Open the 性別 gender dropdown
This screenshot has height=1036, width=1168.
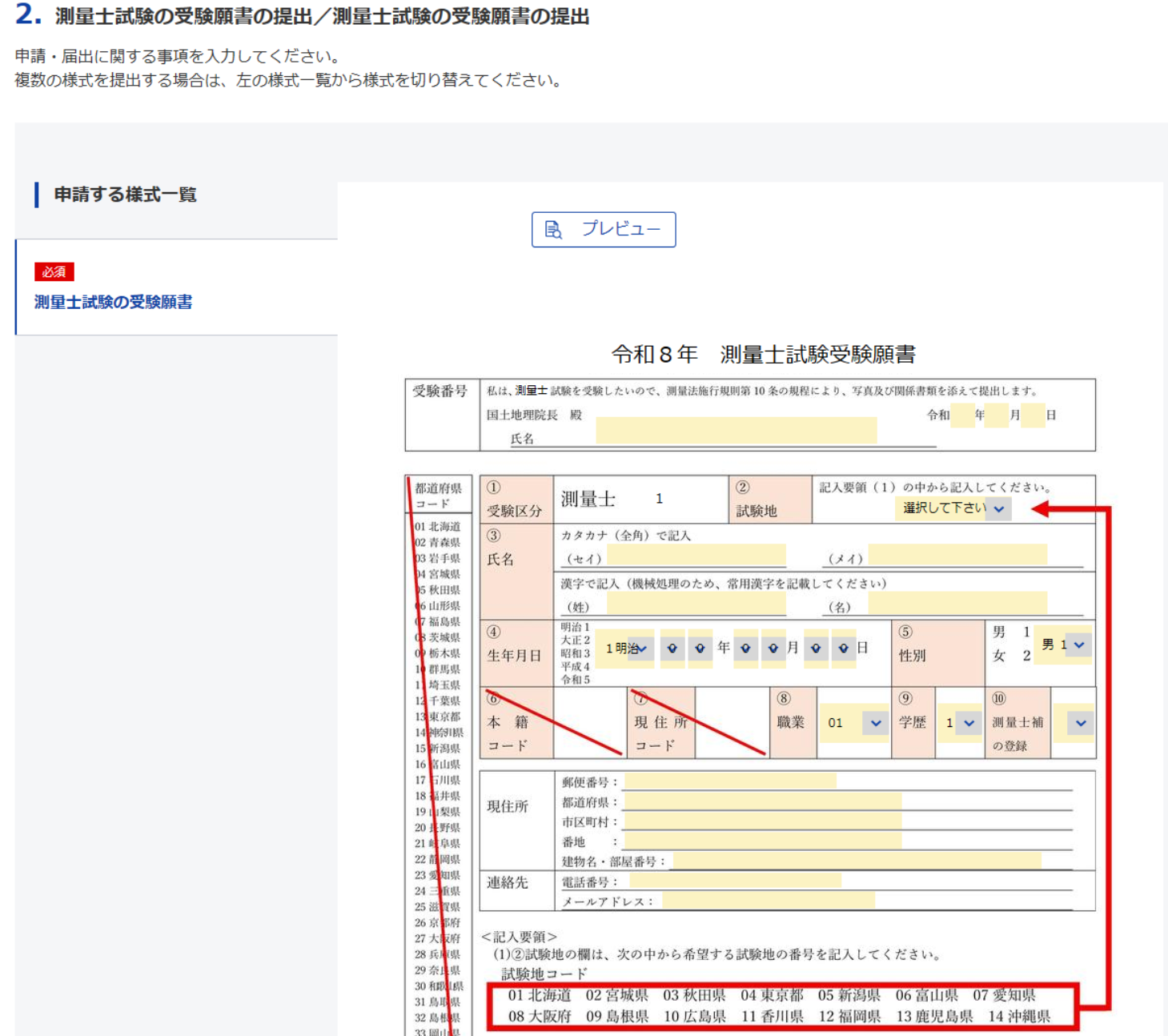(x=1063, y=644)
